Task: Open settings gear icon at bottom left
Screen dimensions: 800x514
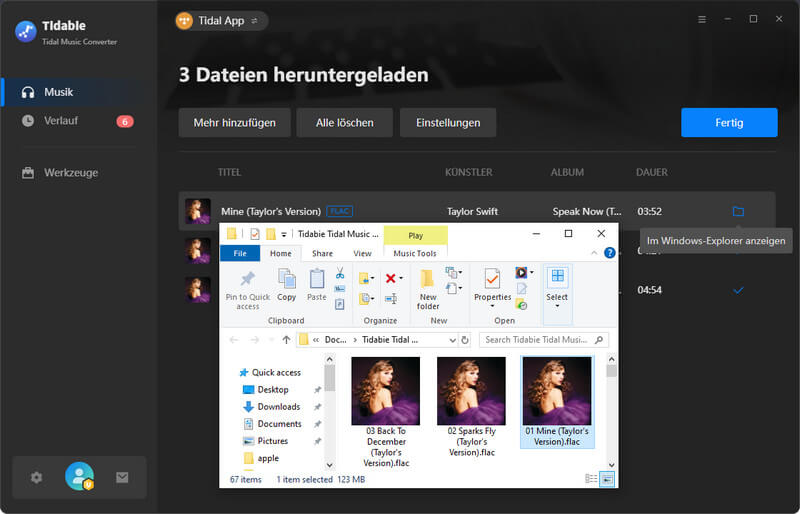Action: coord(36,477)
